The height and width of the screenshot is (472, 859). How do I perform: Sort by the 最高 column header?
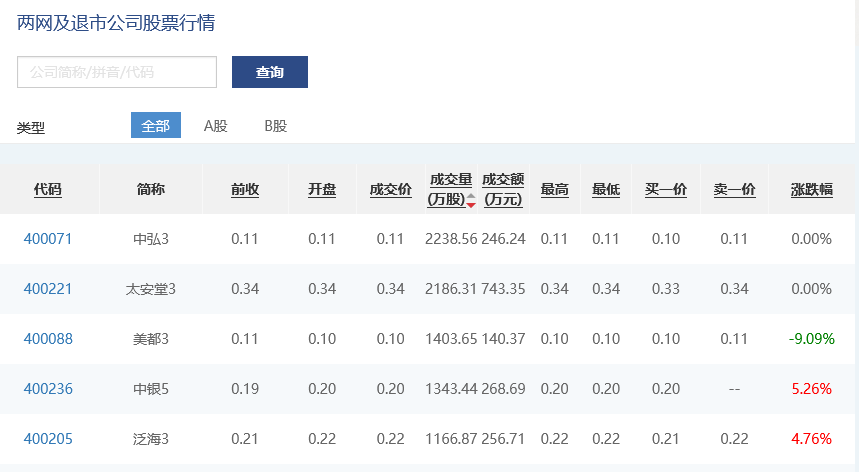coord(555,189)
